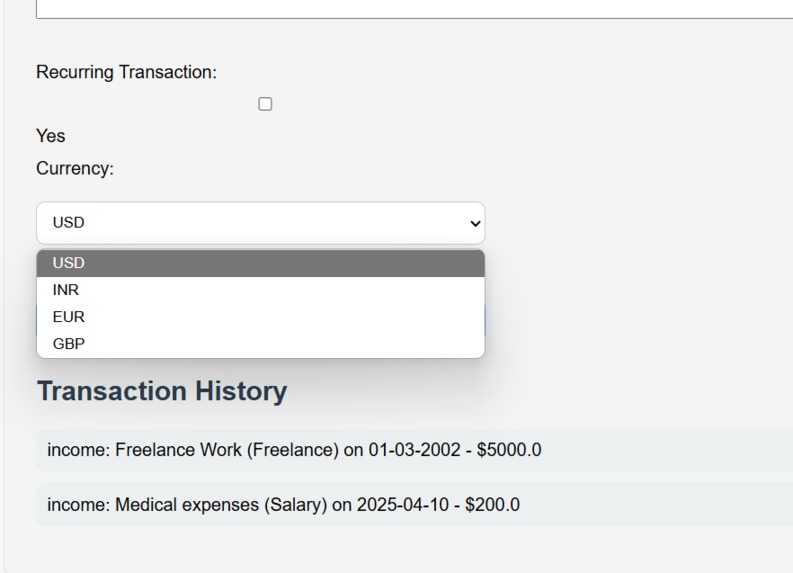The image size is (793, 573).
Task: Click the Currency label text
Action: pos(75,168)
